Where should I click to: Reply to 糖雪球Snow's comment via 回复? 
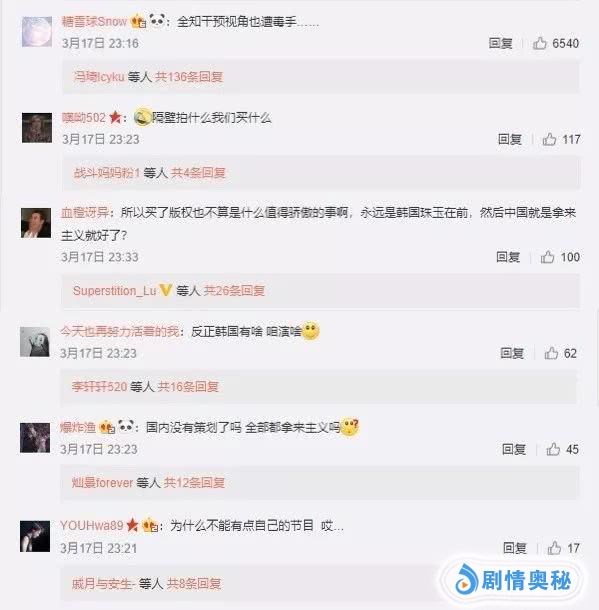(500, 43)
